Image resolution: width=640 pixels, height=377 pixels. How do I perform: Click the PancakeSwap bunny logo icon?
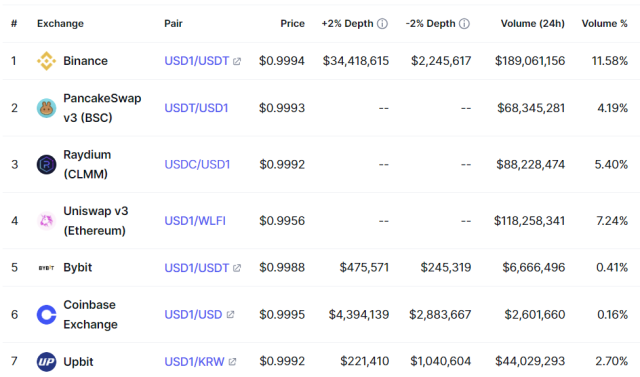click(47, 108)
